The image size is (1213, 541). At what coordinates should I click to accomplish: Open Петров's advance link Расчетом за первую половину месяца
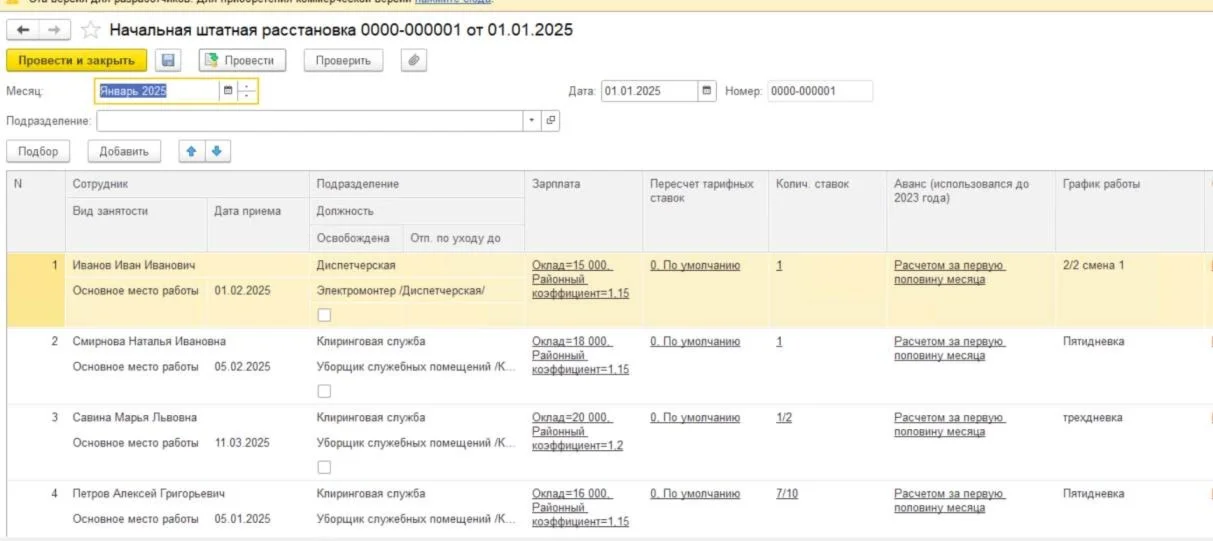(949, 500)
